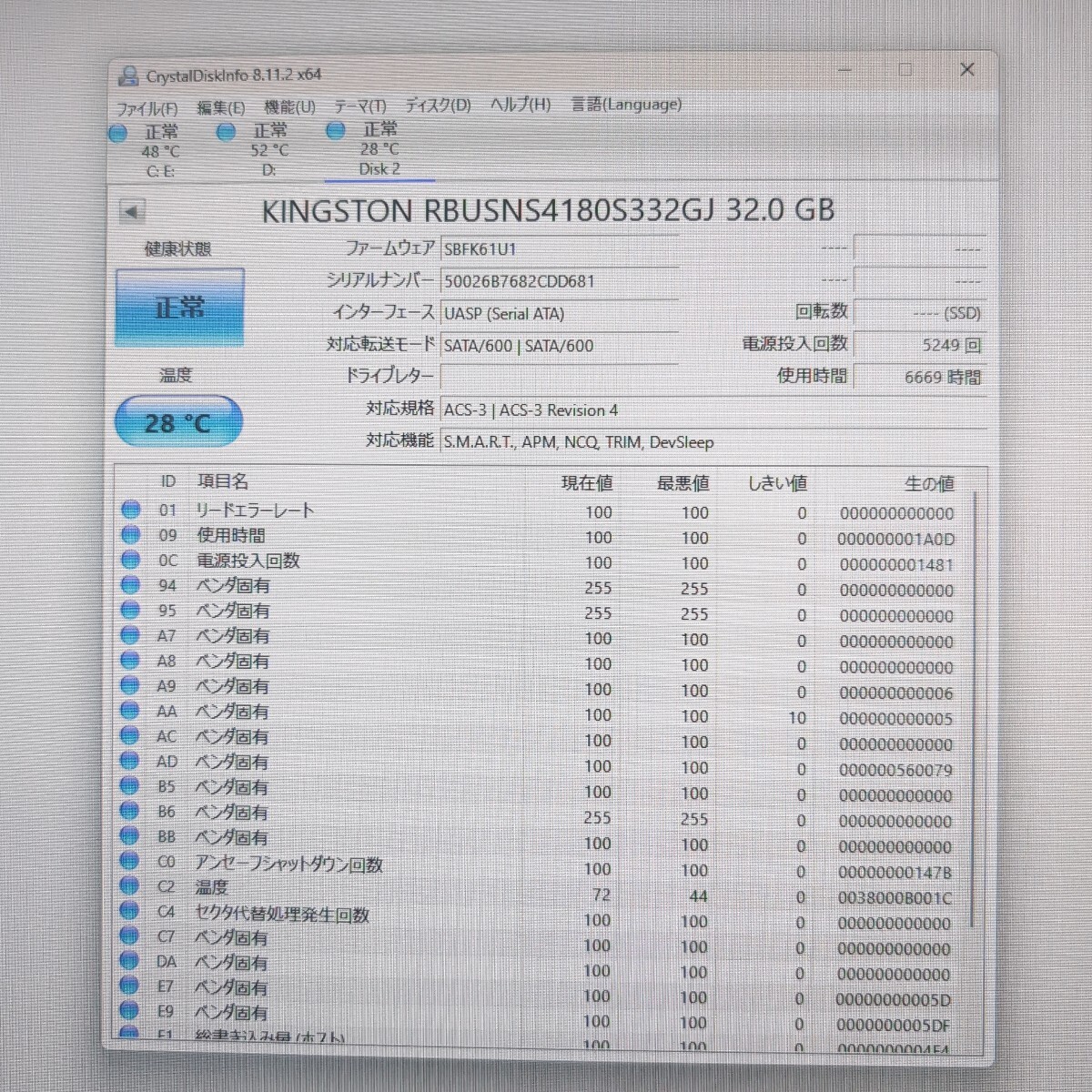Screen dimensions: 1092x1092
Task: Click status icon for row ID 94
Action: pos(130,585)
